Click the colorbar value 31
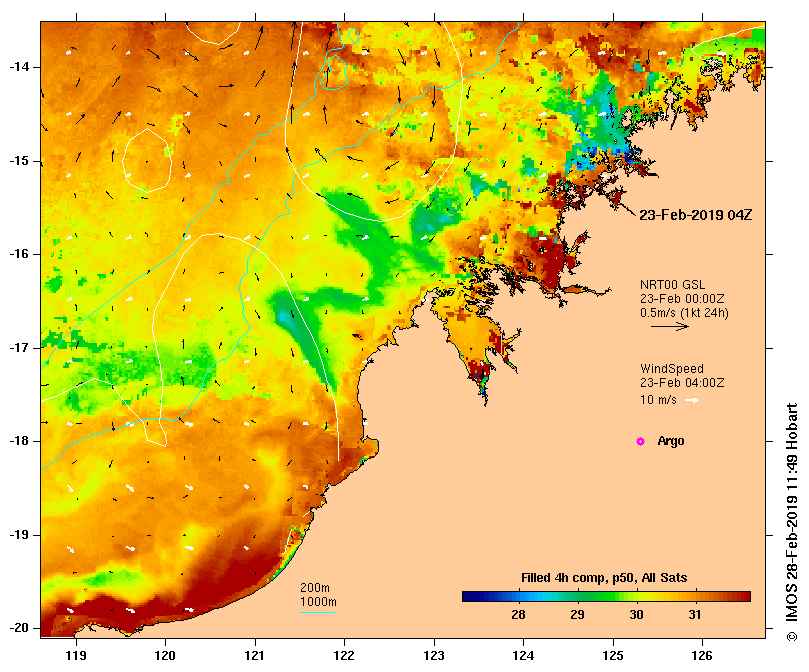The image size is (809, 672). tap(695, 614)
